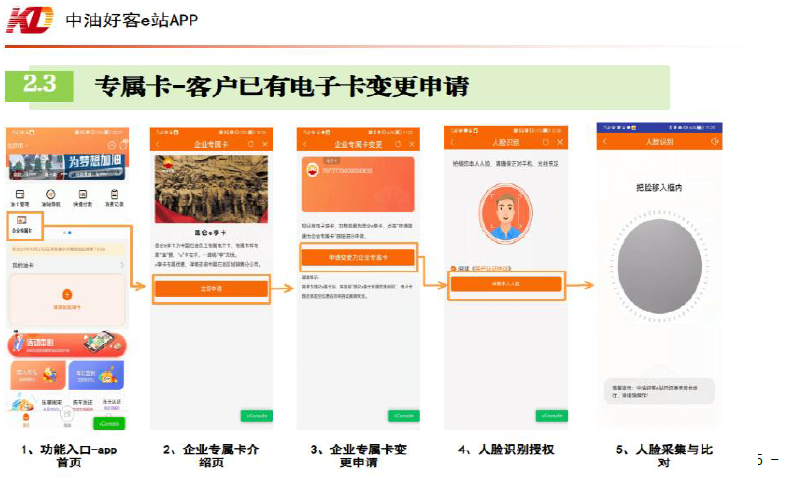796x477 pixels.
Task: Tap the 企业专属卡 icon on home page
Action: coord(22,222)
